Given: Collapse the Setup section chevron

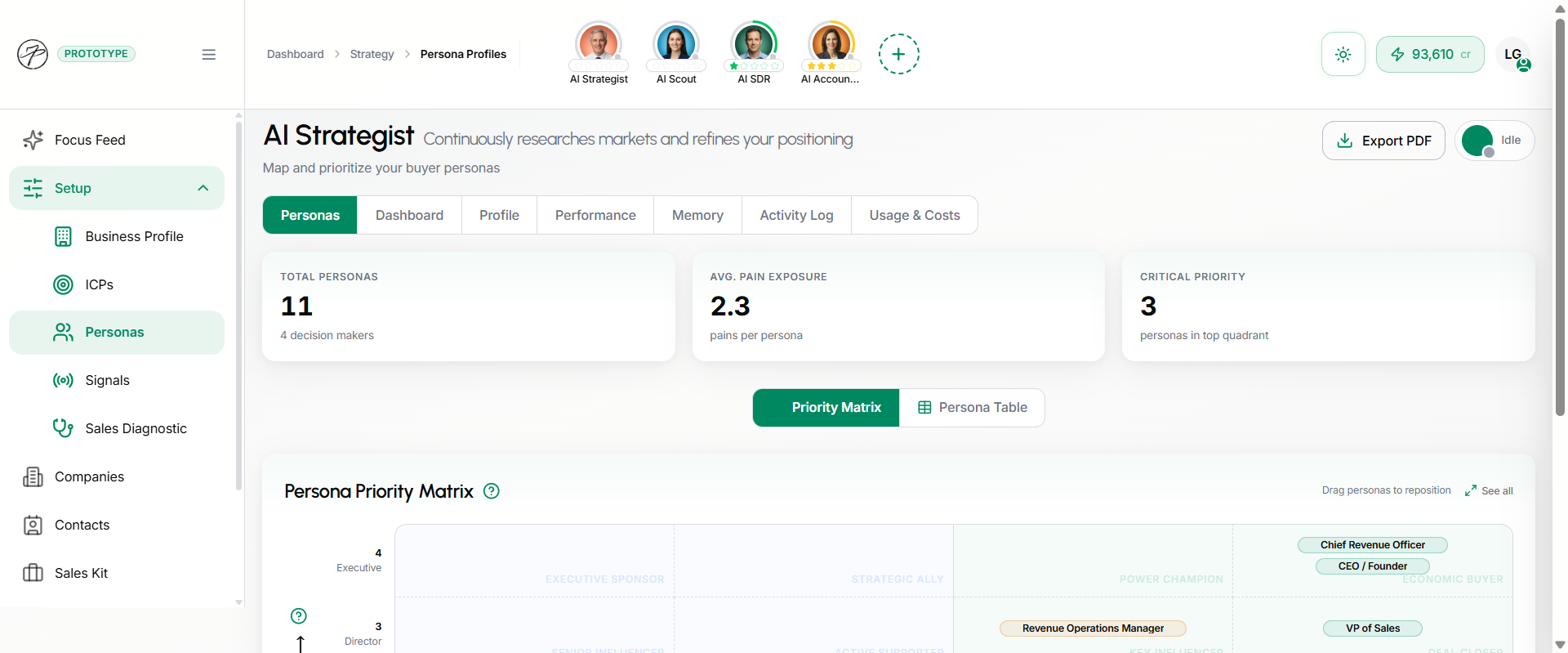Looking at the screenshot, I should (x=203, y=188).
